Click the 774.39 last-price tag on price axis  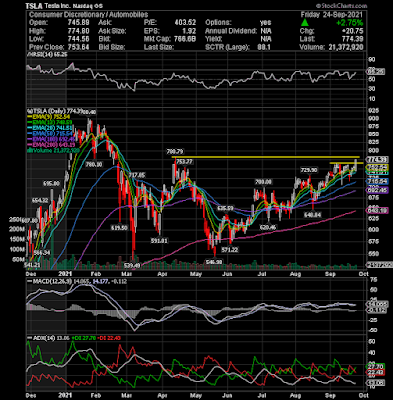point(376,159)
